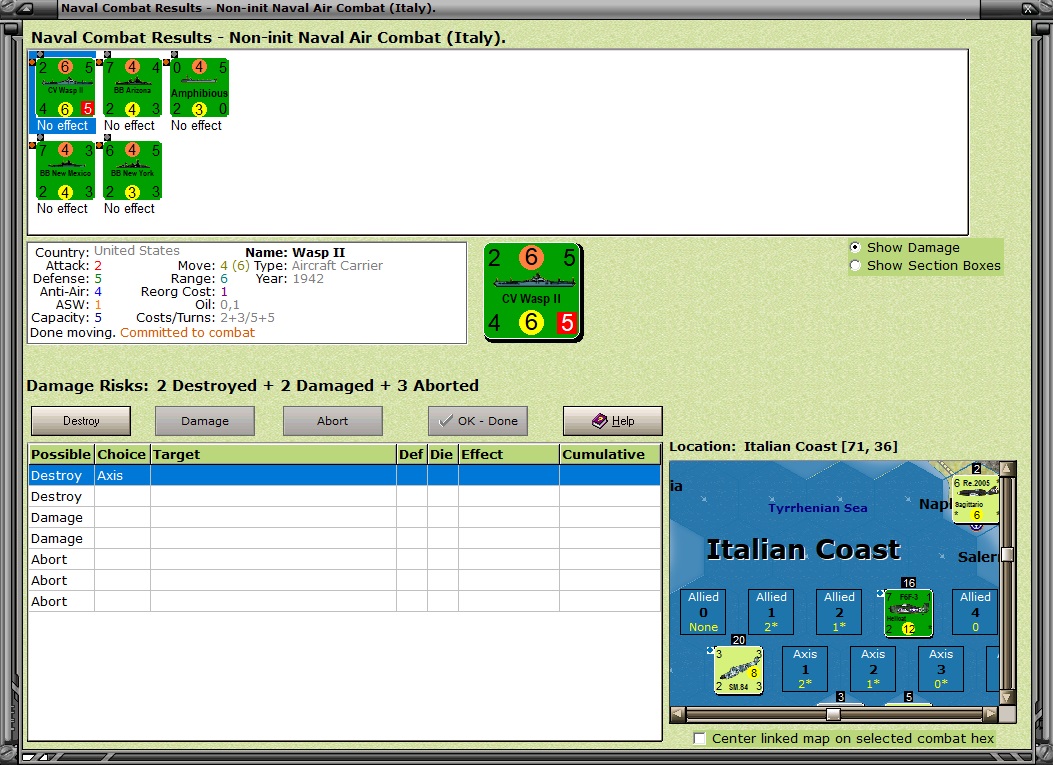The width and height of the screenshot is (1053, 765).
Task: Select the second Damage row
Action: coord(345,539)
